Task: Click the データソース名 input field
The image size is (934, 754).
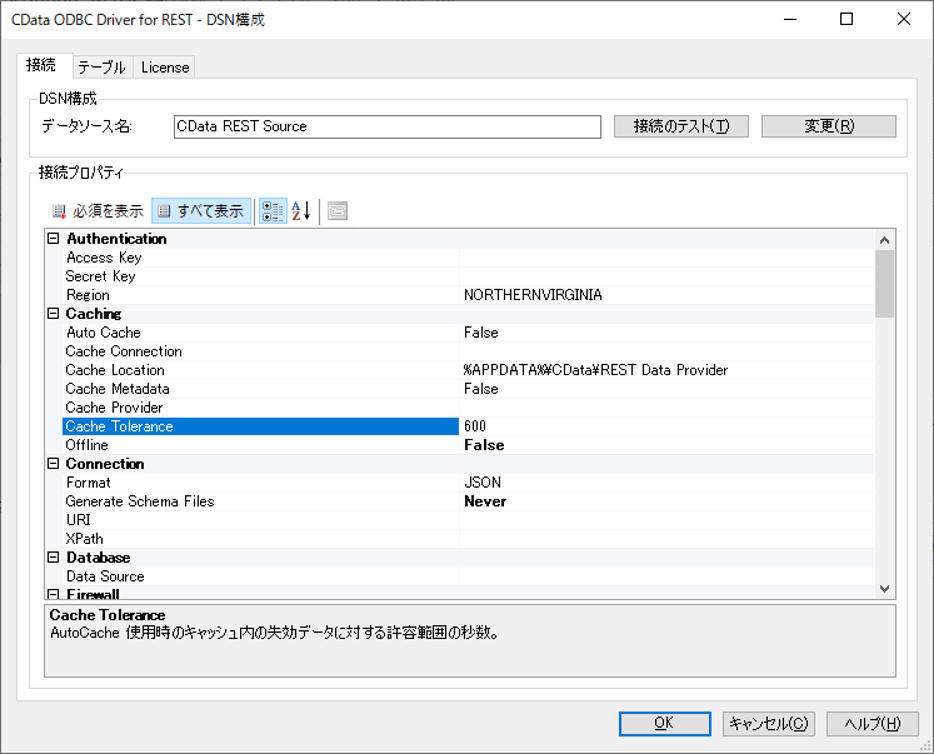Action: (385, 126)
